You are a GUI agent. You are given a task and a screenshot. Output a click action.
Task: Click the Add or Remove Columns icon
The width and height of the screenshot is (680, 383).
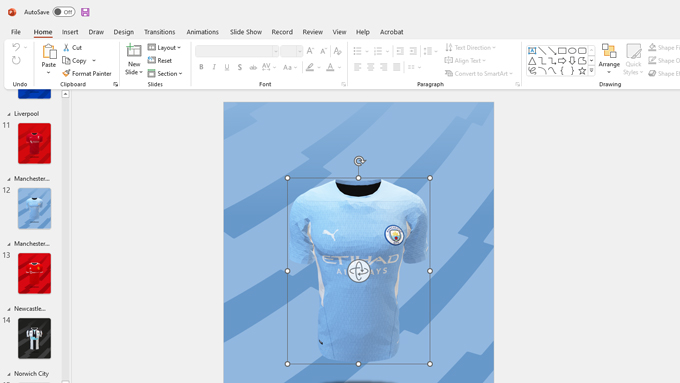[411, 67]
